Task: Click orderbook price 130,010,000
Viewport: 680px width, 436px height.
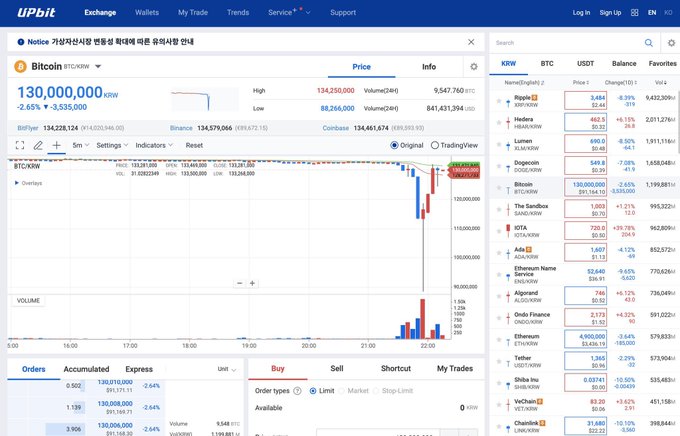Action: coord(115,382)
